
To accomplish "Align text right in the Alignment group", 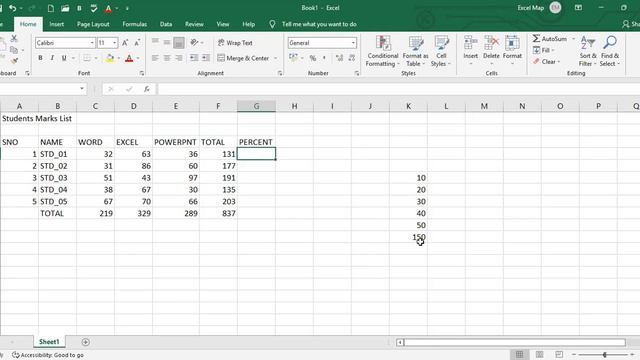I will [x=179, y=58].
